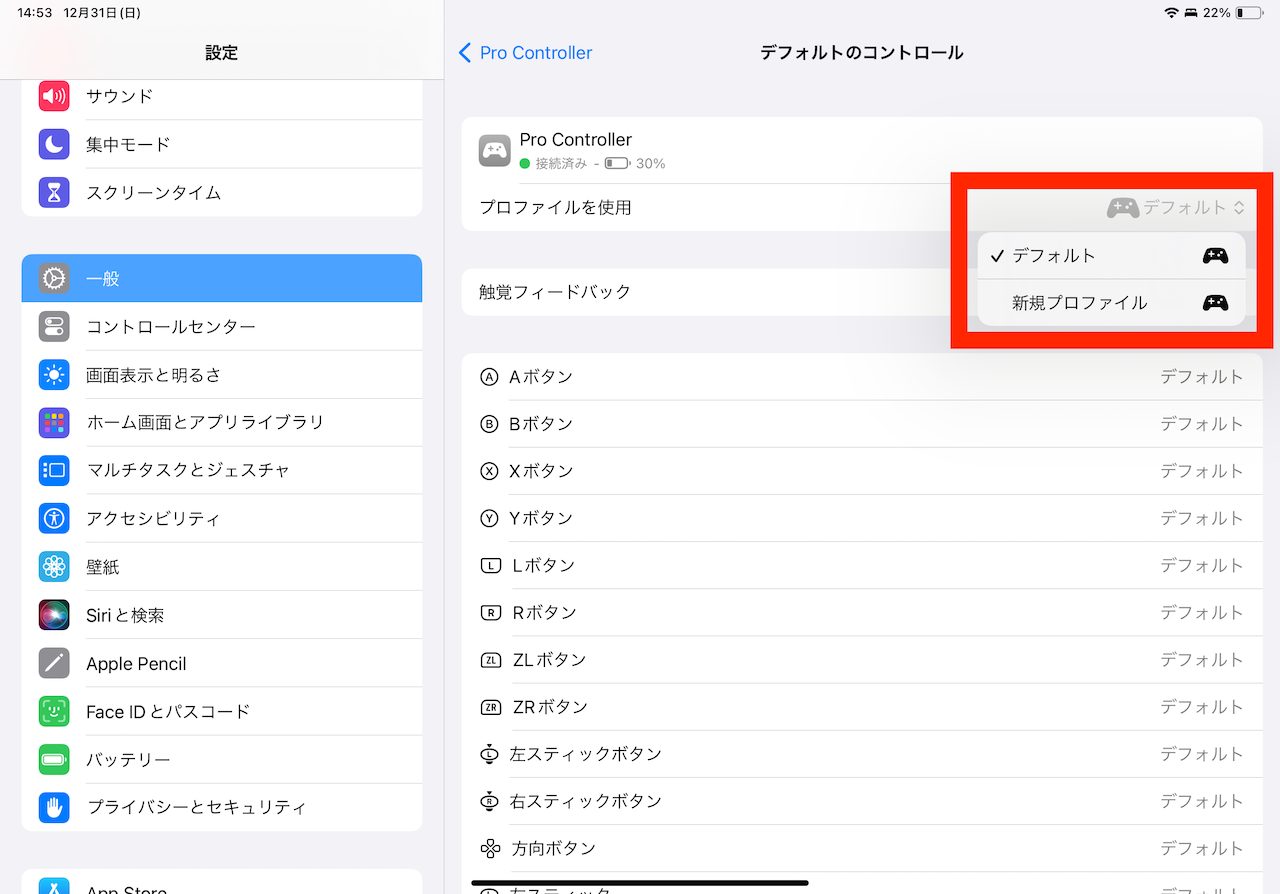Click the circled A icon beside Aボタン
The height and width of the screenshot is (894, 1280).
489,377
